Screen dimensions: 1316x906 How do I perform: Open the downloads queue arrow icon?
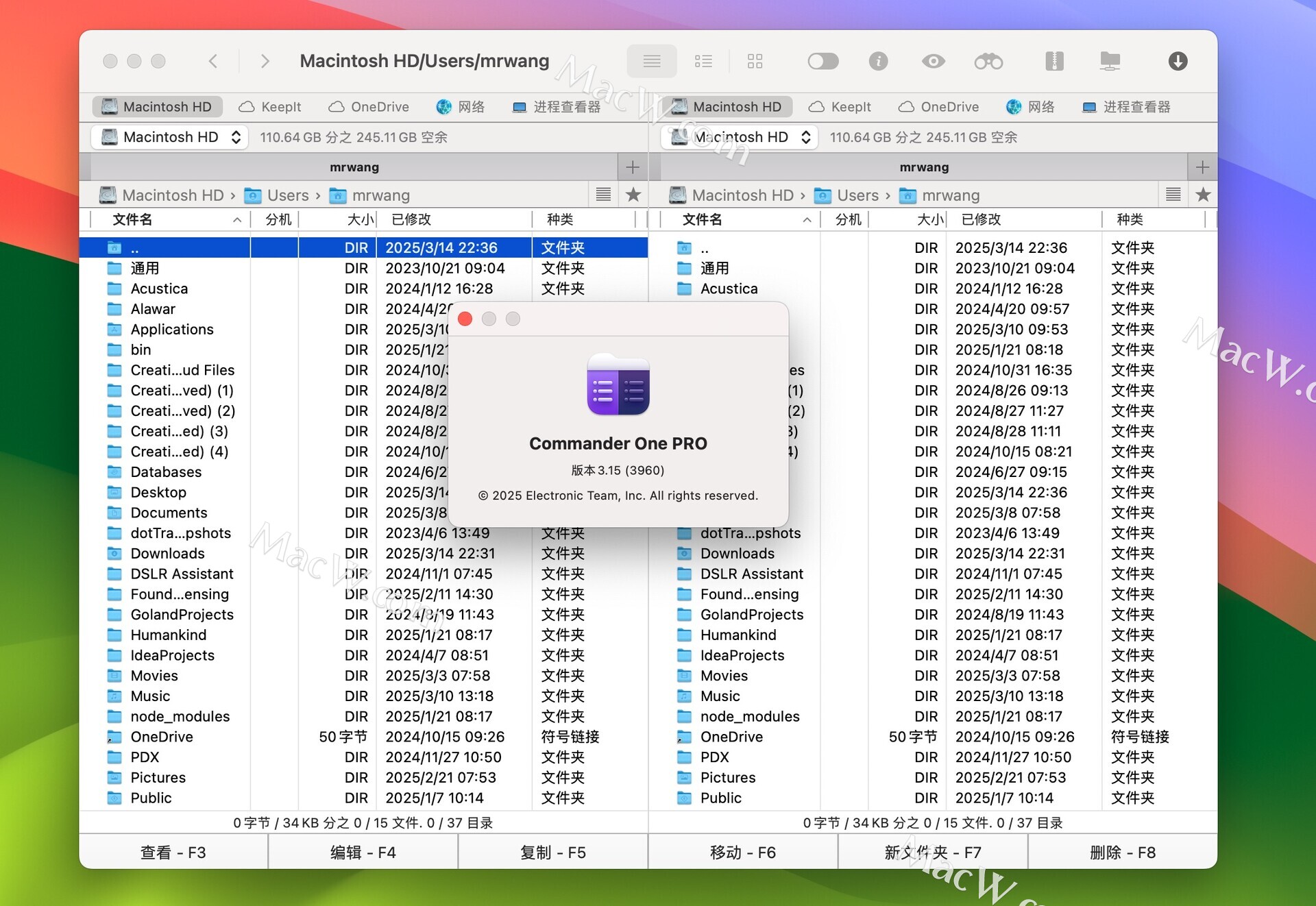1178,61
